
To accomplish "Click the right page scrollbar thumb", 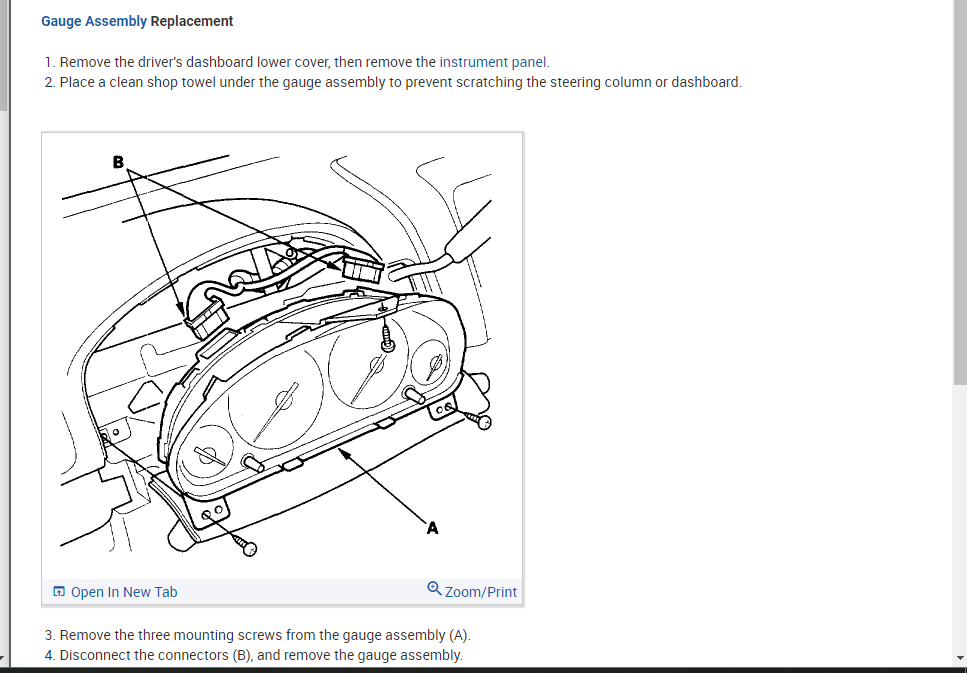I will pyautogui.click(x=960, y=192).
